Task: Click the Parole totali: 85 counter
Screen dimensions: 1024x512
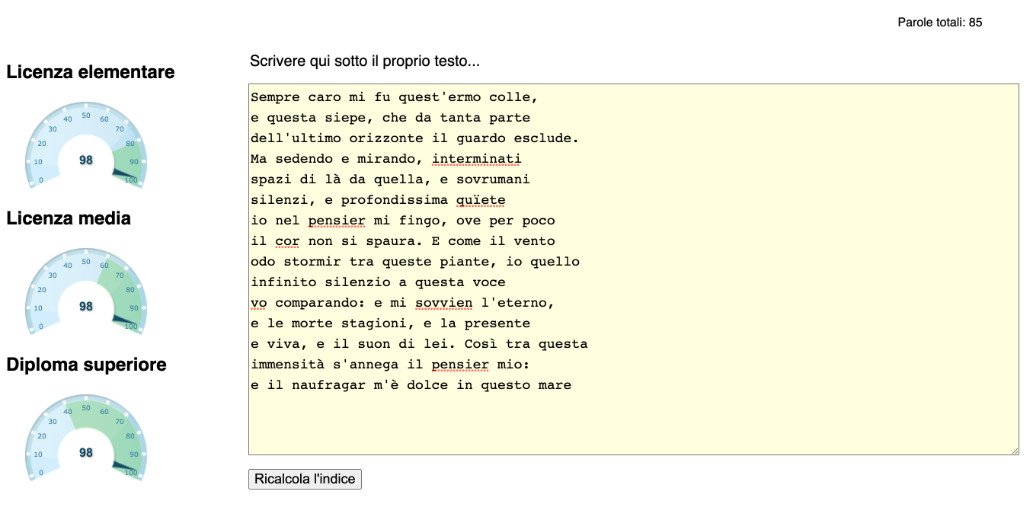Action: pos(940,23)
